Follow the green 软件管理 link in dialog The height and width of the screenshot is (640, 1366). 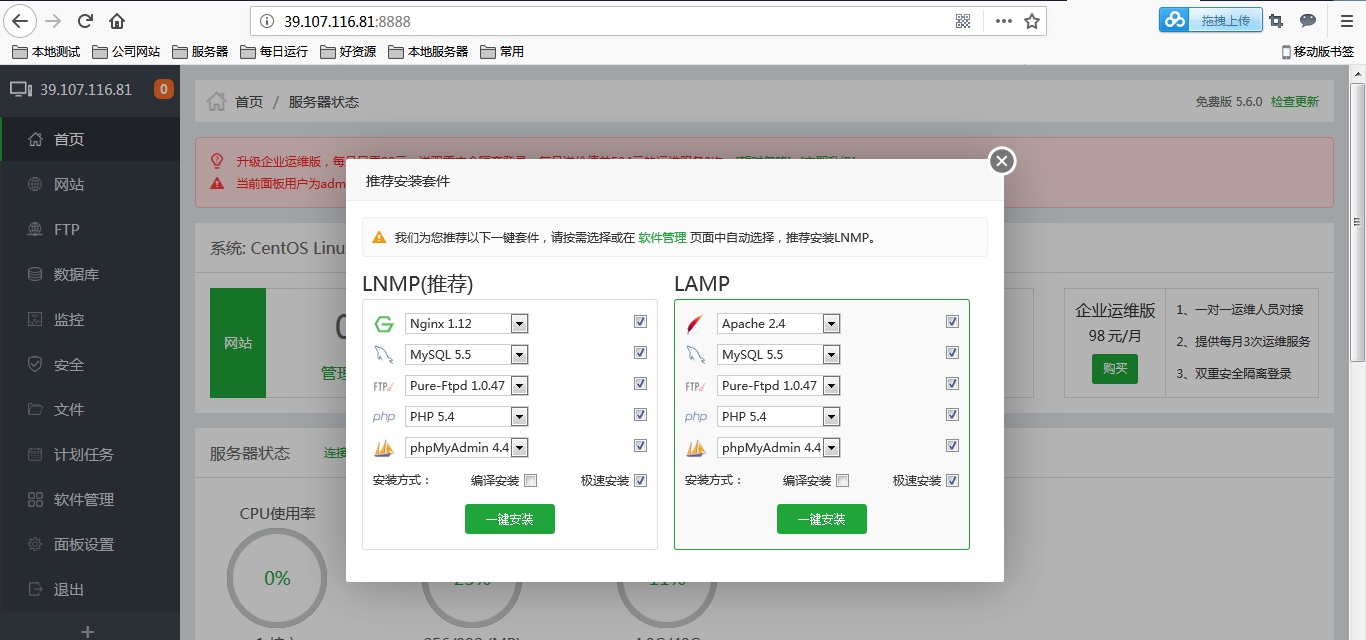pyautogui.click(x=662, y=238)
